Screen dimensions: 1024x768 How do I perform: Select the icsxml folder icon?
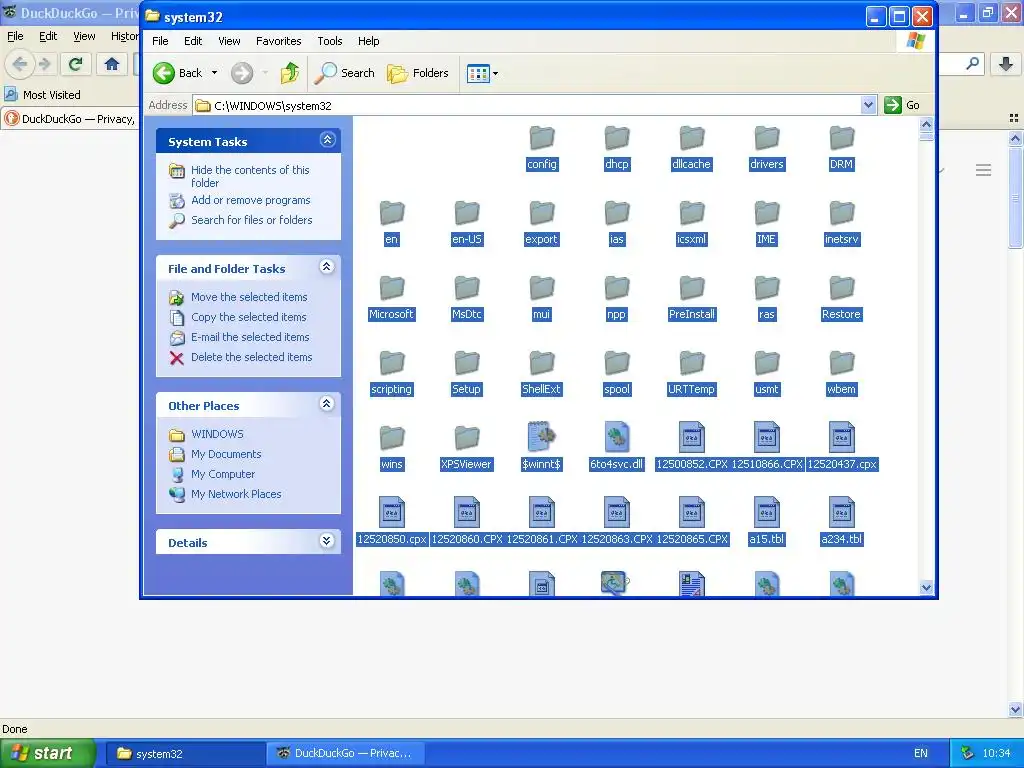coord(692,214)
